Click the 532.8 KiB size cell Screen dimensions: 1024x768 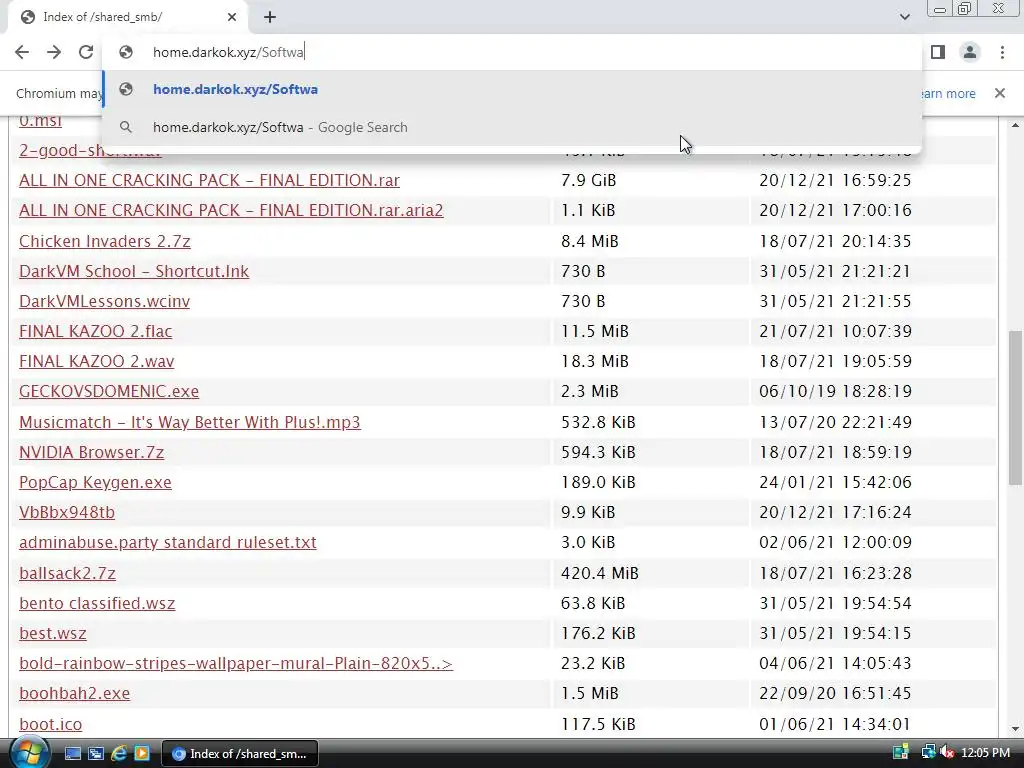(598, 422)
